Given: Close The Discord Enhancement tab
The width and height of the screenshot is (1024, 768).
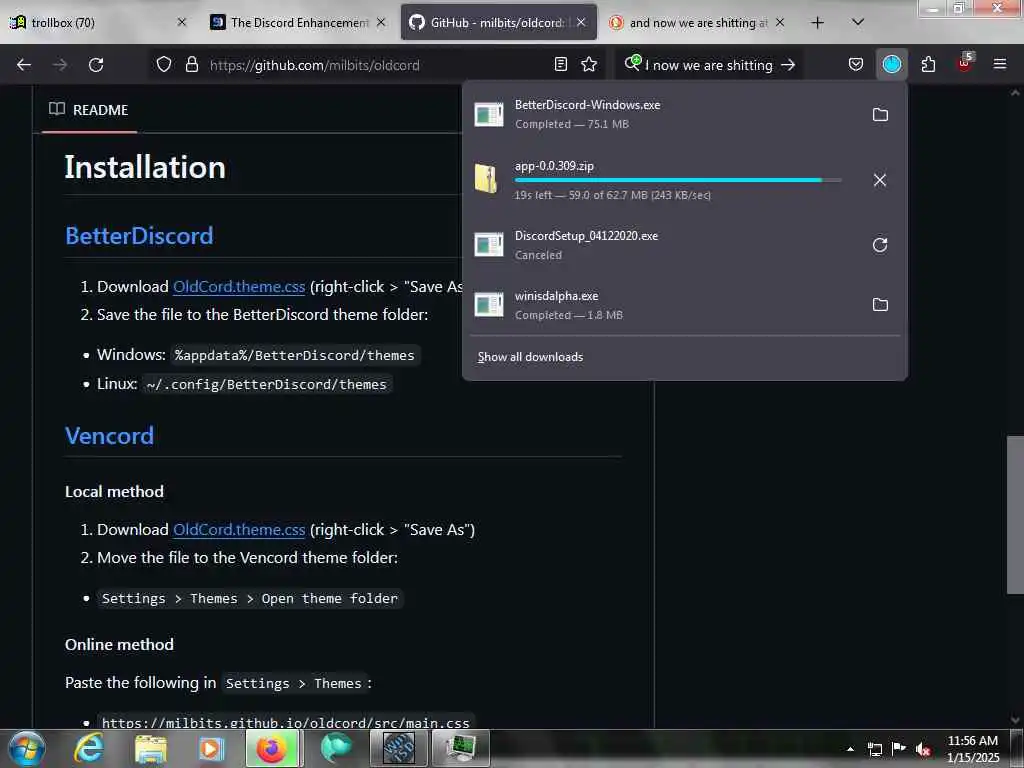Looking at the screenshot, I should click(381, 22).
